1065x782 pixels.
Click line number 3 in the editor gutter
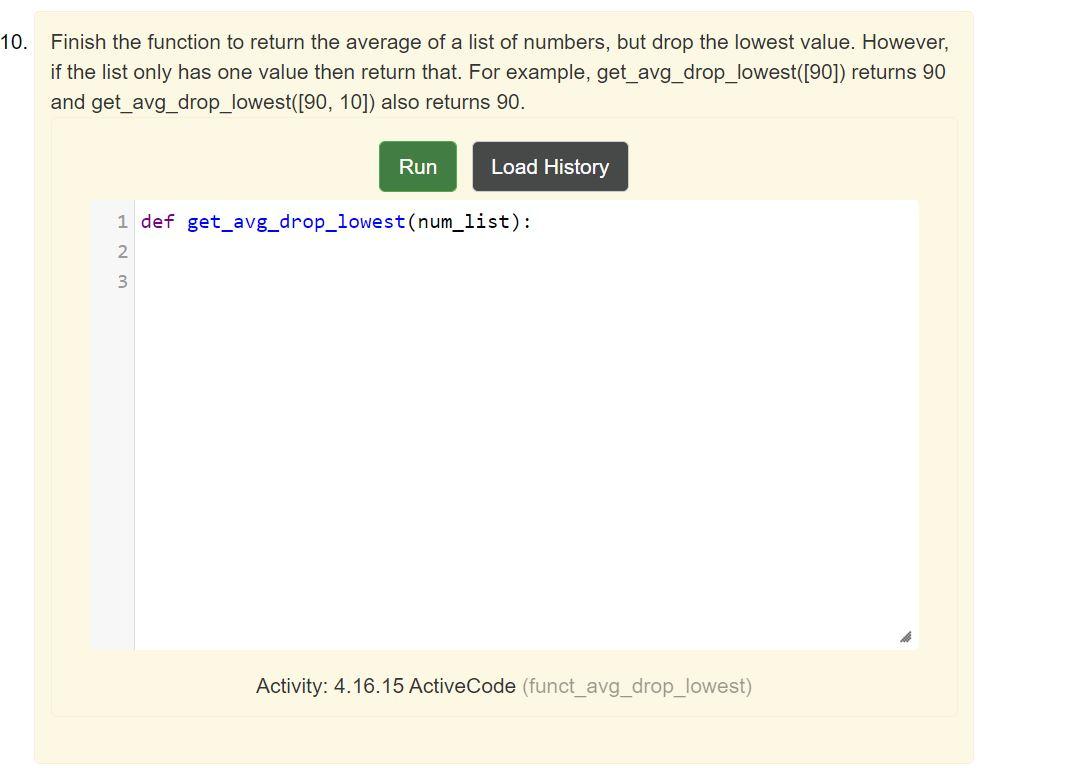[x=121, y=282]
